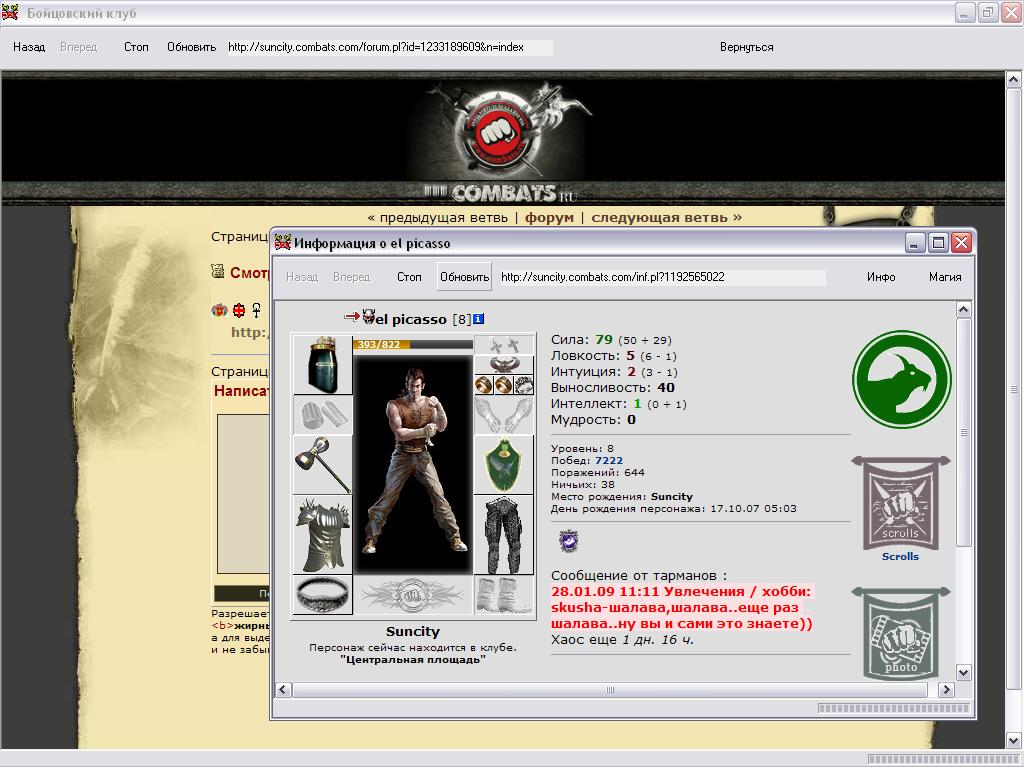Viewport: 1024px width, 768px height.
Task: Click the silver belt equipment slot
Action: [322, 594]
